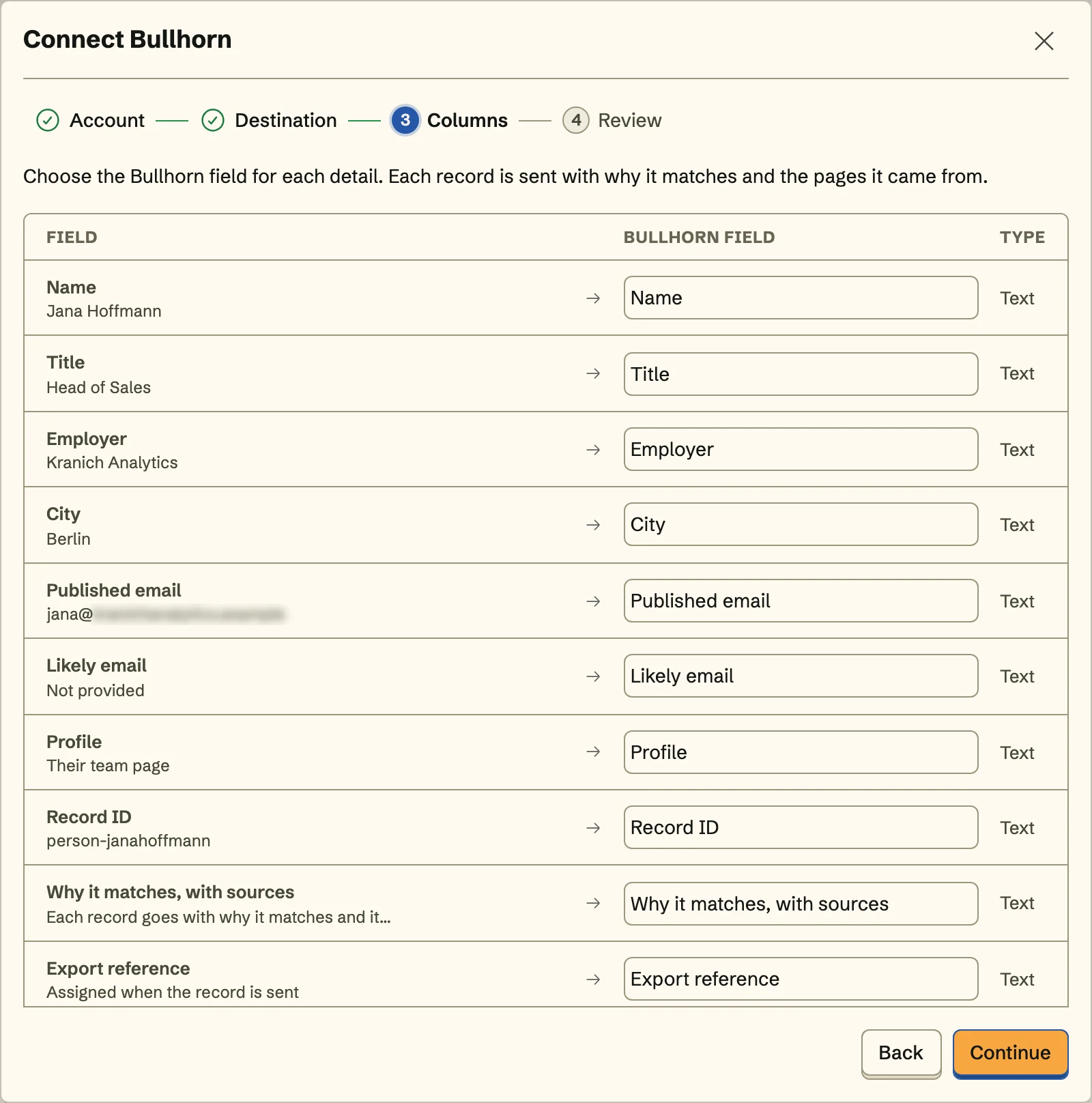1092x1103 pixels.
Task: Continue to the next step
Action: [x=1010, y=1053]
